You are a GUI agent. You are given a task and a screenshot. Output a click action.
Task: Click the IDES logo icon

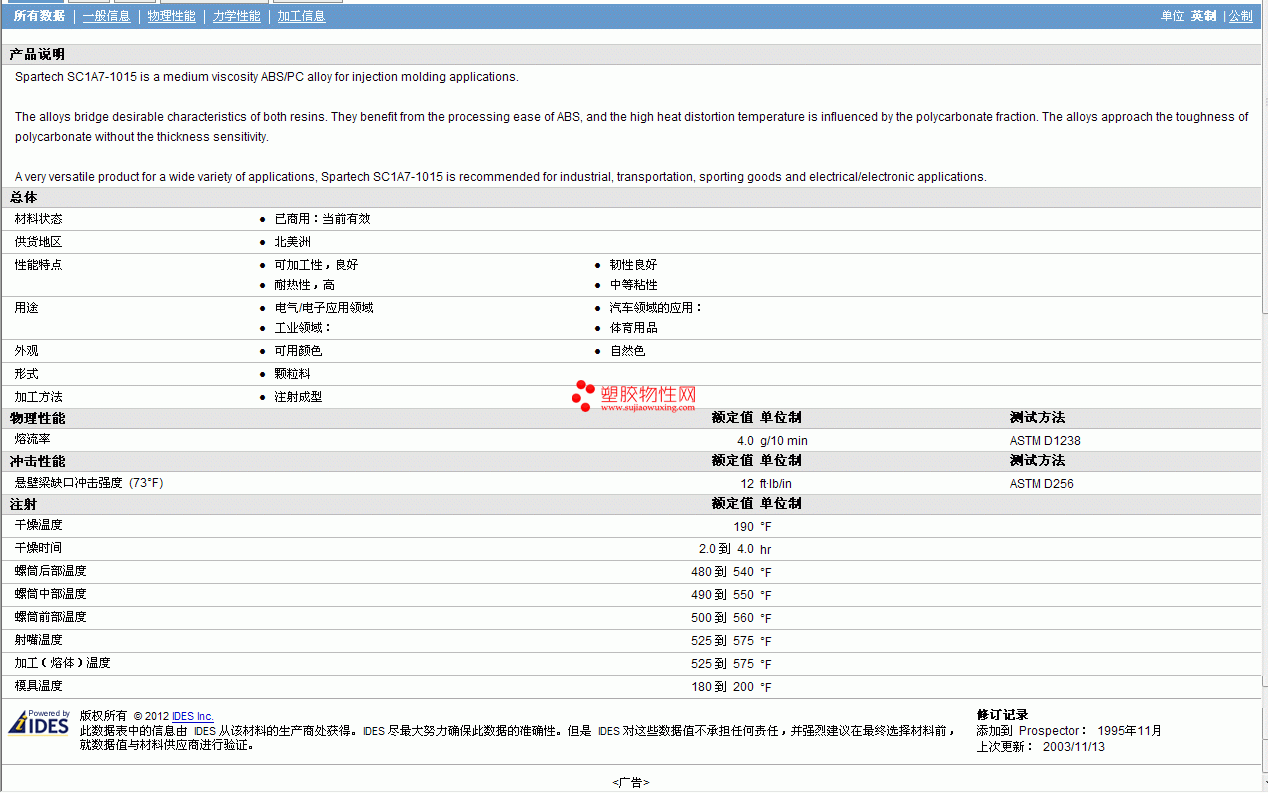39,722
